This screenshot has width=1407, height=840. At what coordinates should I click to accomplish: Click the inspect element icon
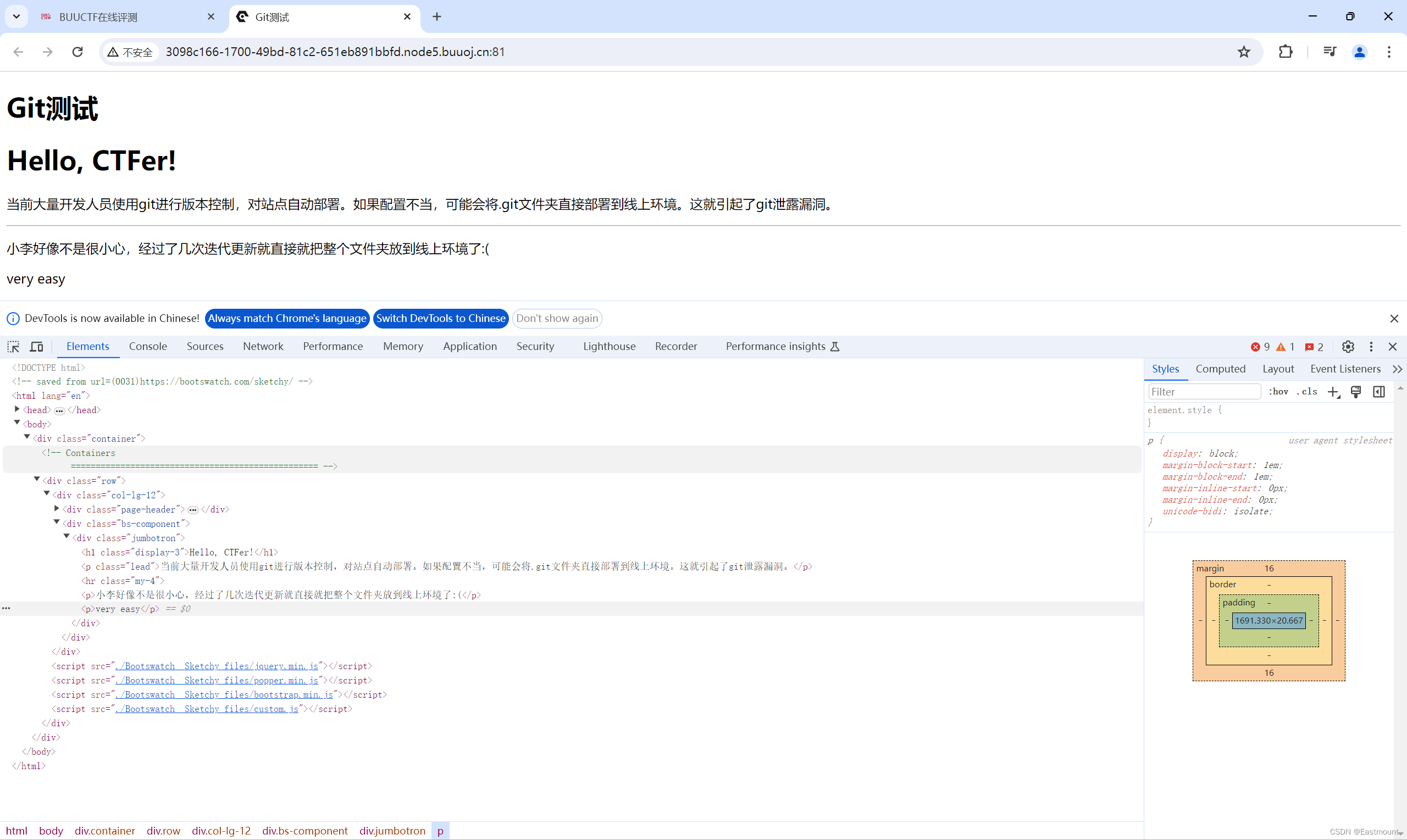pyautogui.click(x=14, y=346)
